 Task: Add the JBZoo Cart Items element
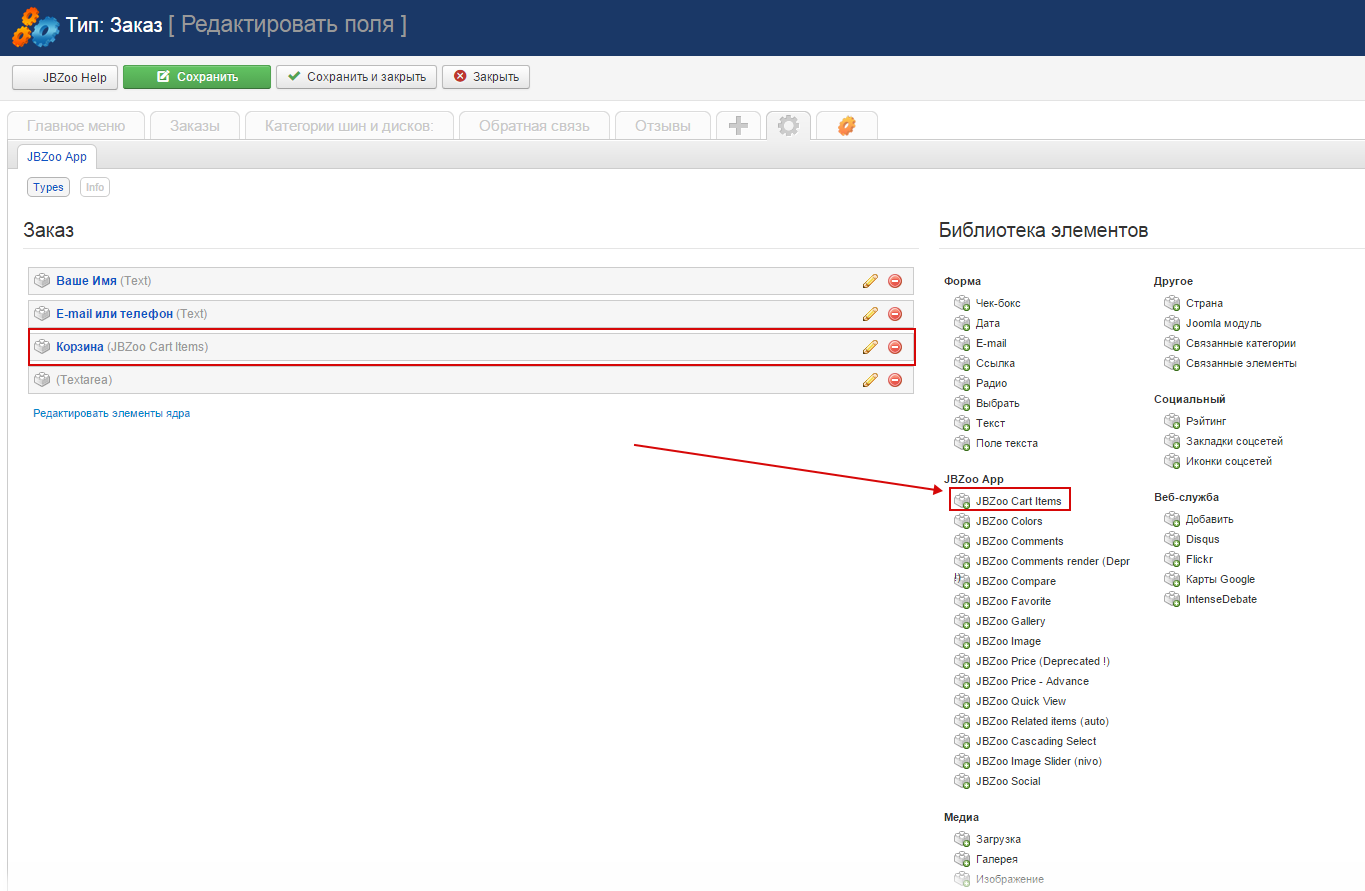pyautogui.click(x=1018, y=501)
